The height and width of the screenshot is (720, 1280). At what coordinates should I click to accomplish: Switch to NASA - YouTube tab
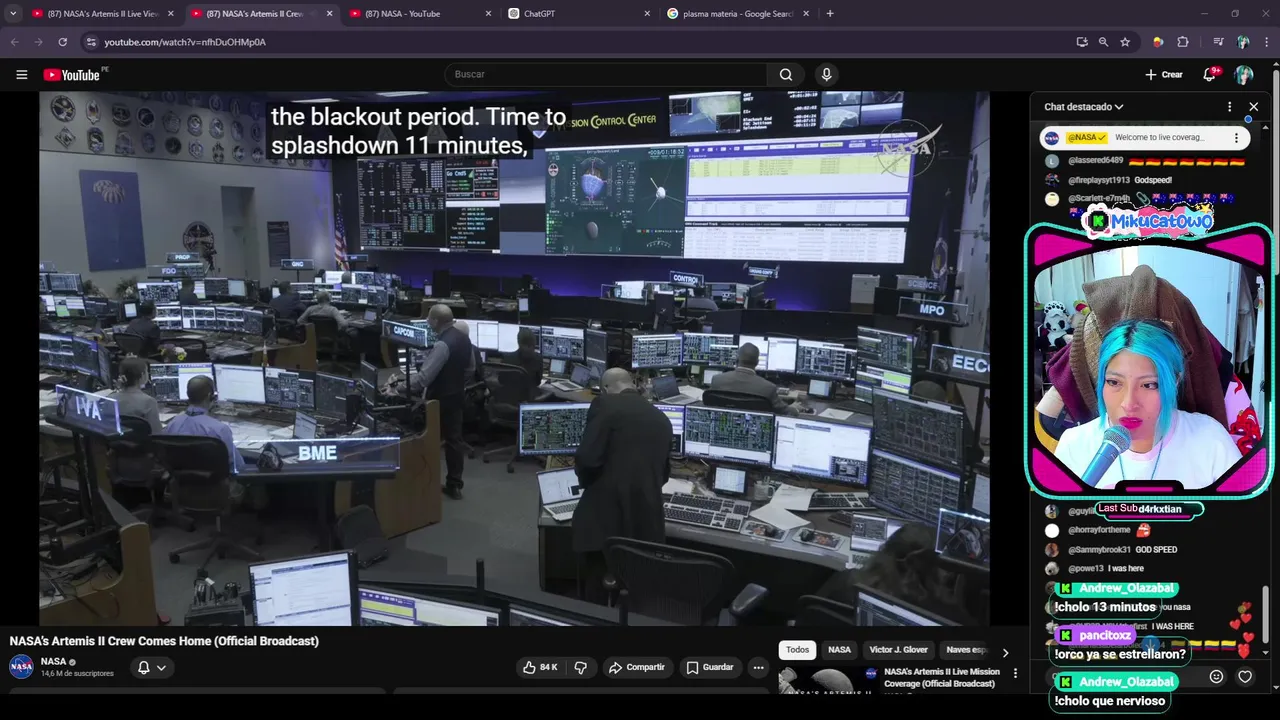[420, 14]
